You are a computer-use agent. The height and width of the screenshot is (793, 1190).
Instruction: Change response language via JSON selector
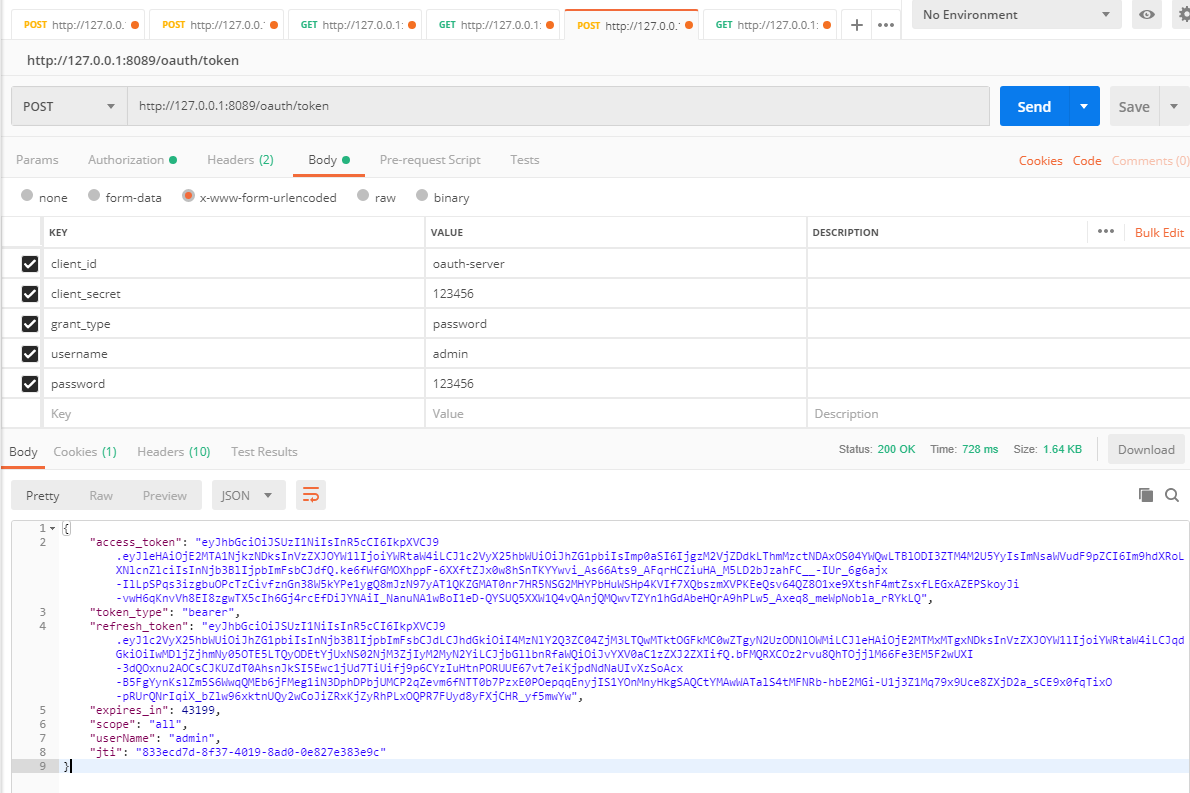[248, 494]
